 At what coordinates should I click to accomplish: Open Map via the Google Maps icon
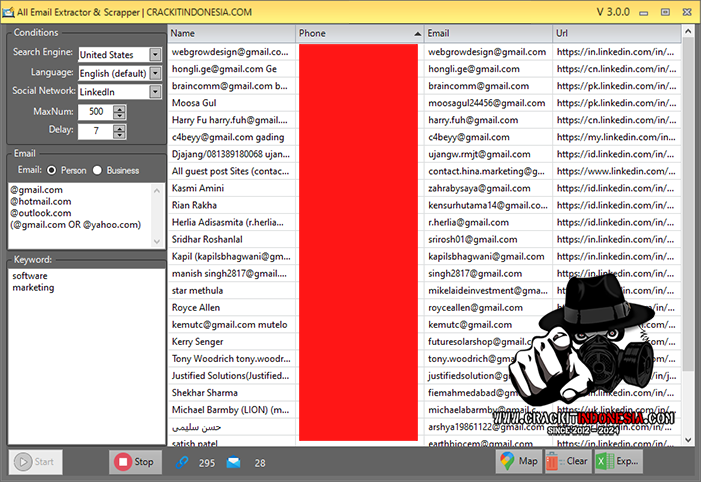pyautogui.click(x=507, y=462)
